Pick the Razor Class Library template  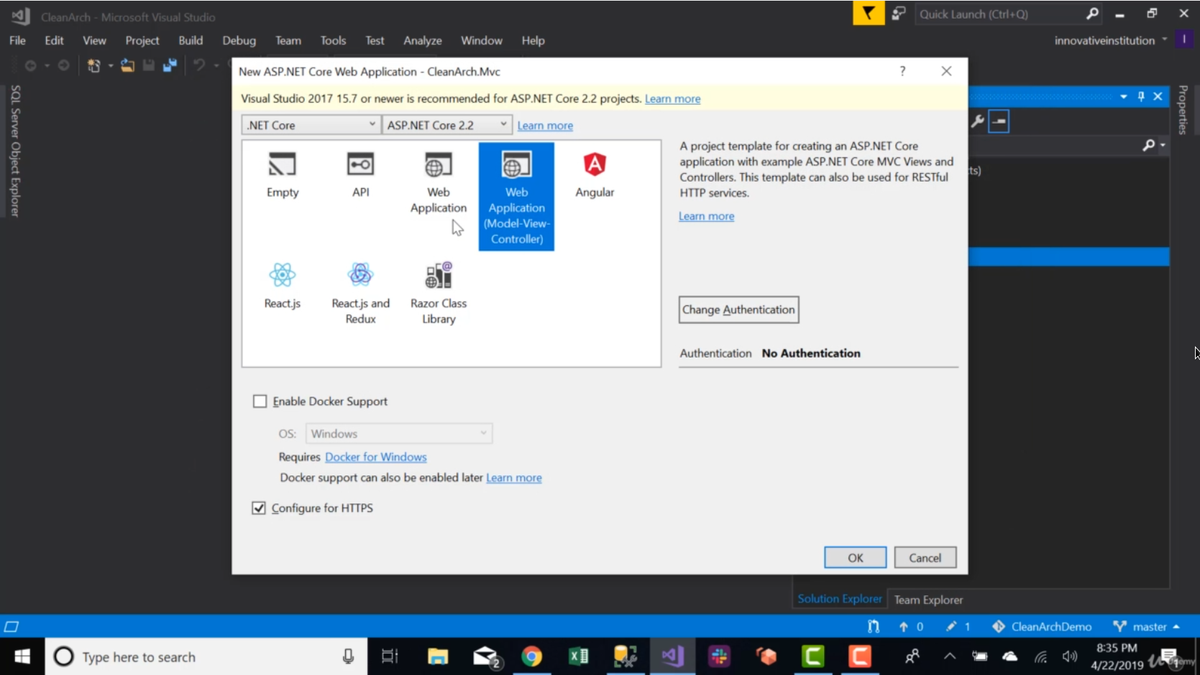pyautogui.click(x=438, y=293)
